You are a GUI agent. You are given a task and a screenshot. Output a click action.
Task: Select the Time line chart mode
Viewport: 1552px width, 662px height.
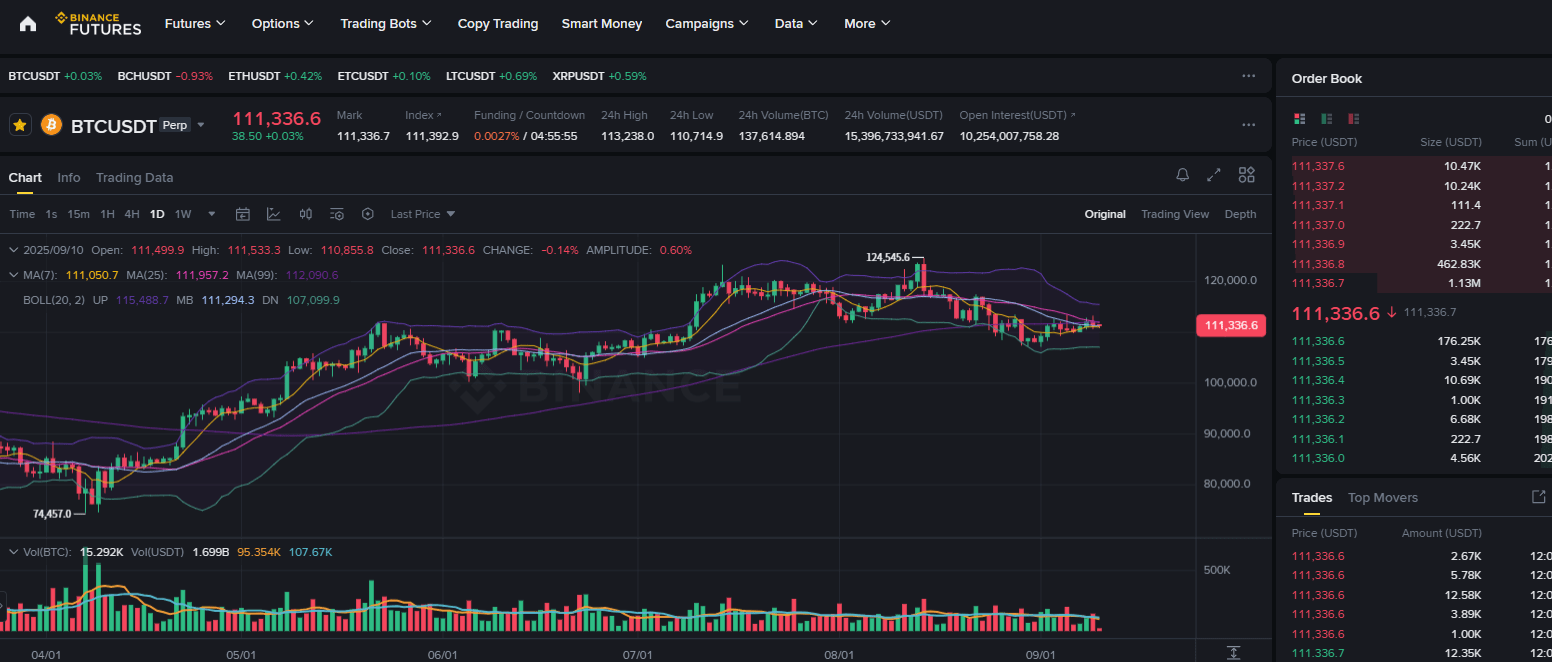point(22,214)
